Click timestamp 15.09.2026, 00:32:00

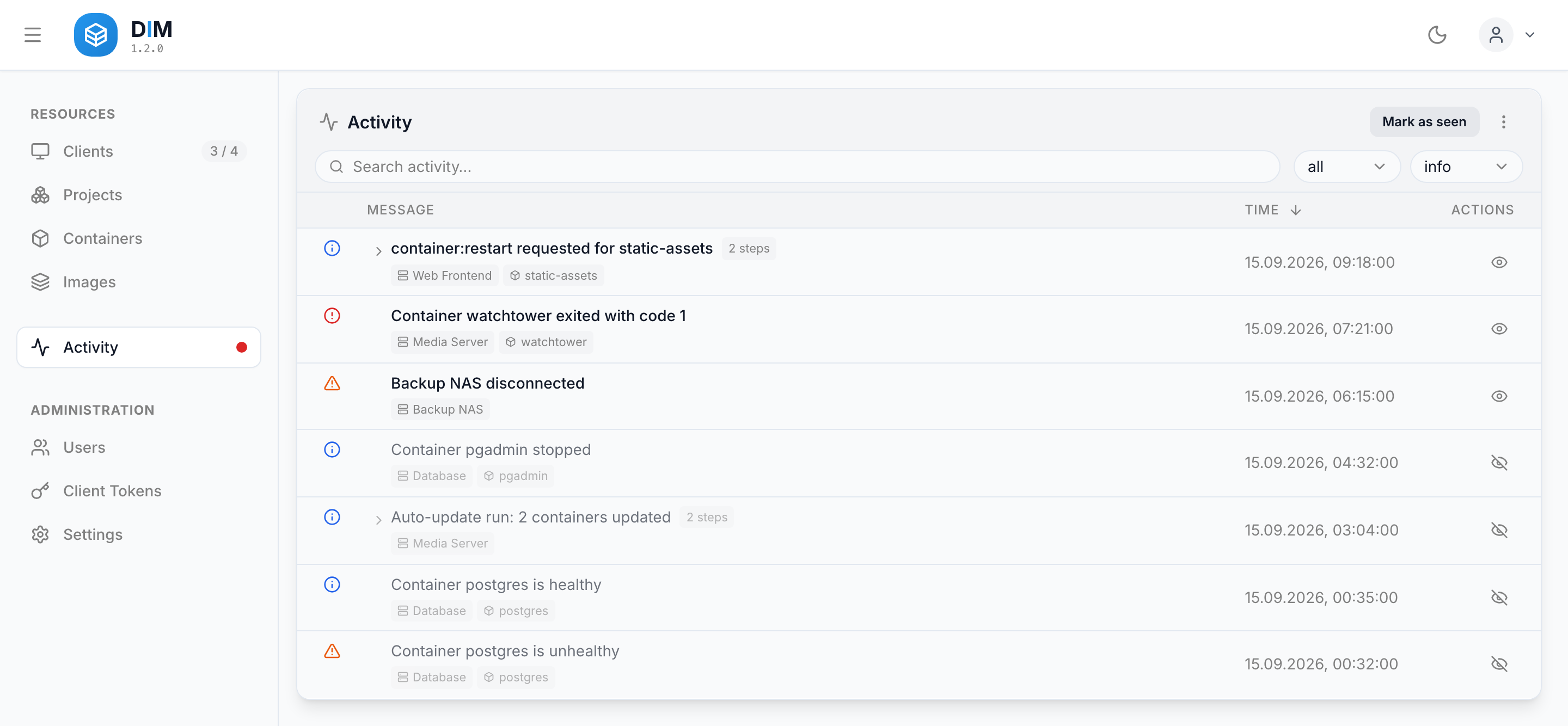[1321, 664]
